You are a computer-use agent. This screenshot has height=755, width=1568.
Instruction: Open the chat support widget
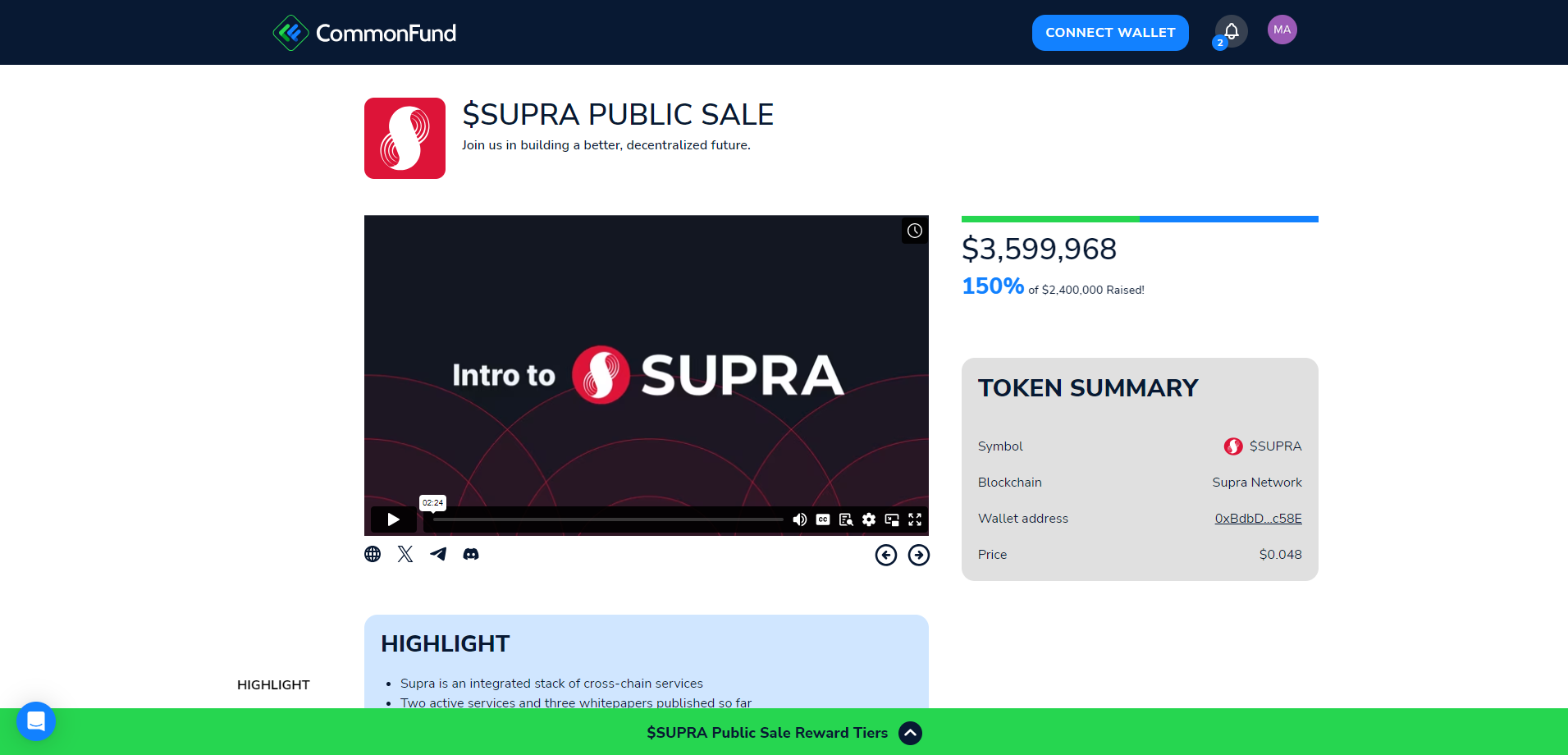pos(36,721)
